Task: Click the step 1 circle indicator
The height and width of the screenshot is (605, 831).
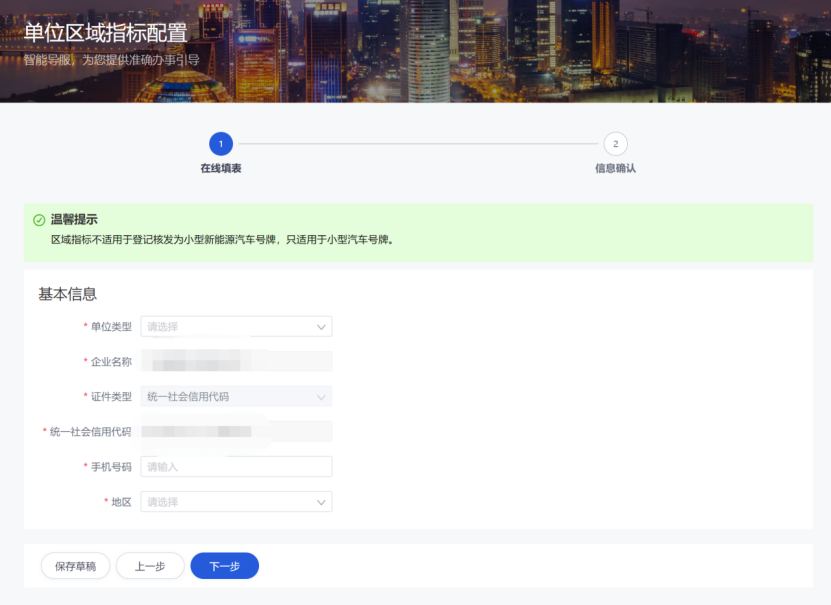Action: [x=221, y=144]
